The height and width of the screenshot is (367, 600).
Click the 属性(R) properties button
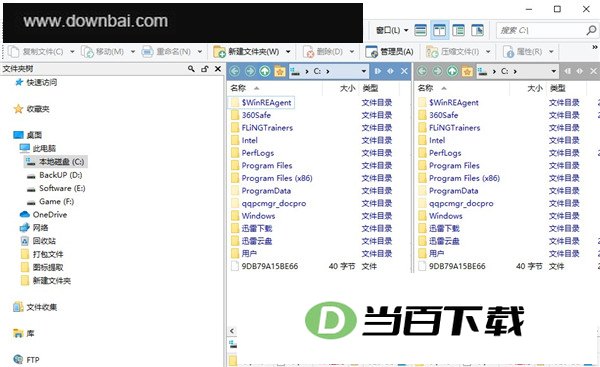click(x=523, y=51)
